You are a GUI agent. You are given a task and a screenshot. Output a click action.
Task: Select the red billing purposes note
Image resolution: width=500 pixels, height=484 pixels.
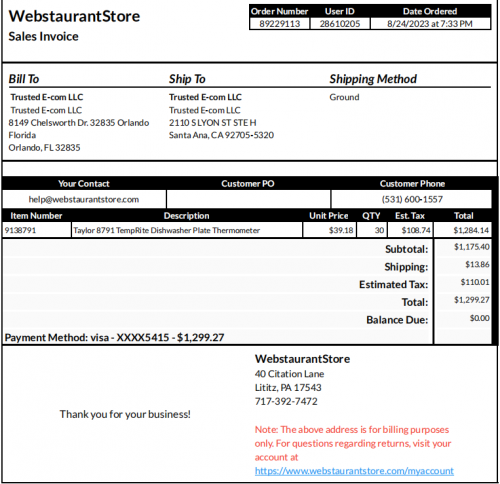click(353, 443)
